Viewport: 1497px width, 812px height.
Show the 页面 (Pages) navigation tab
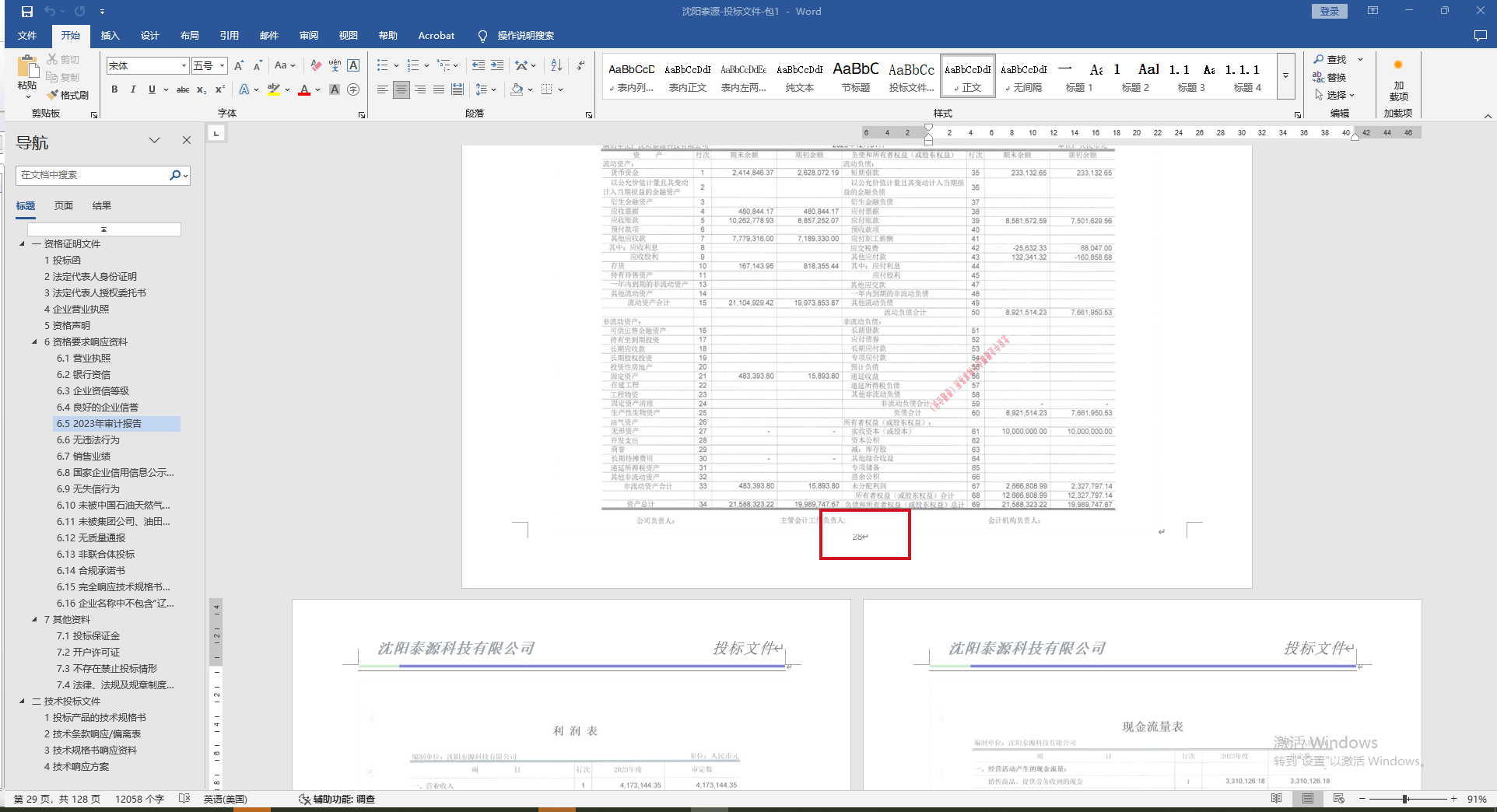(64, 206)
